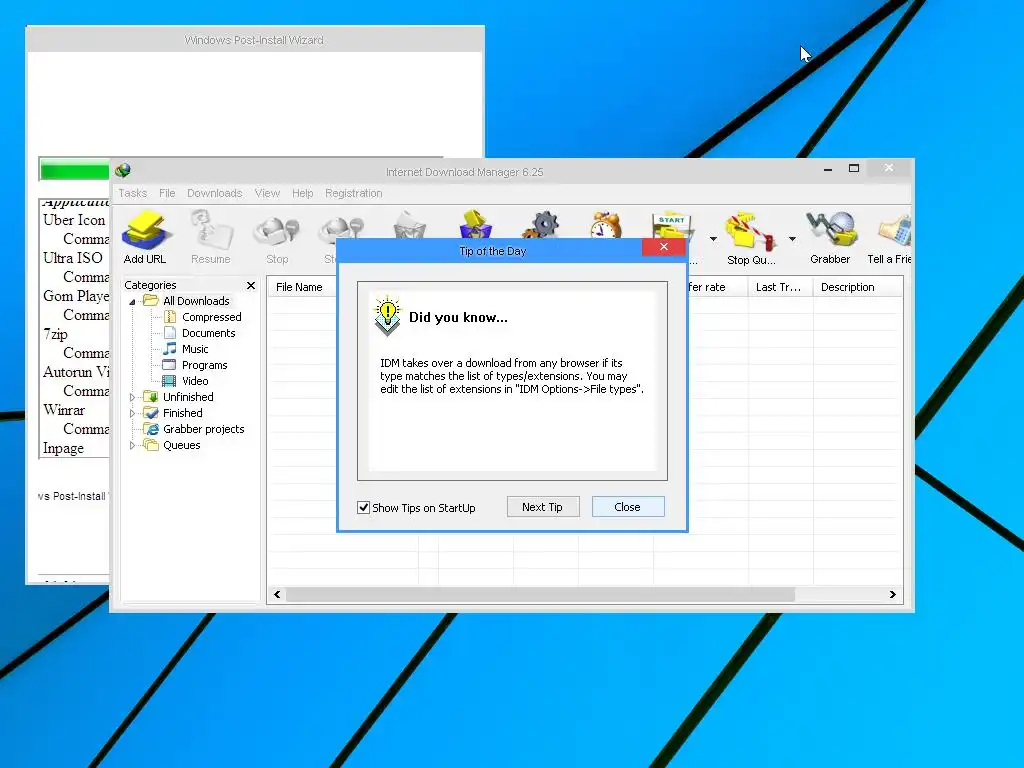Open the Downloads menu
This screenshot has height=768, width=1024.
[214, 193]
